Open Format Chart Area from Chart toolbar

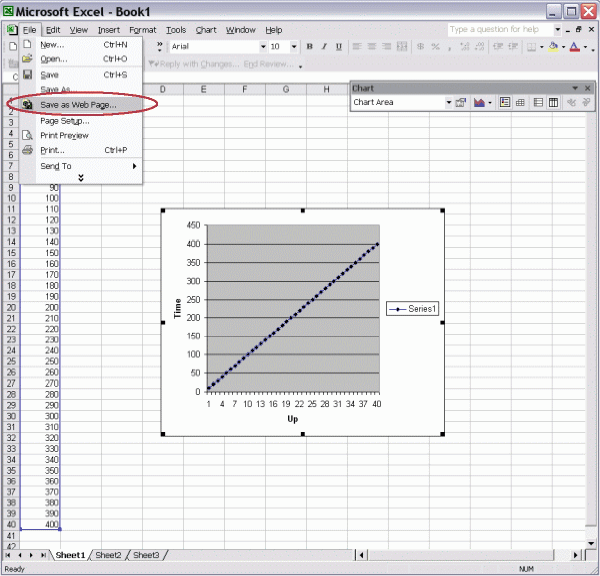(x=461, y=102)
